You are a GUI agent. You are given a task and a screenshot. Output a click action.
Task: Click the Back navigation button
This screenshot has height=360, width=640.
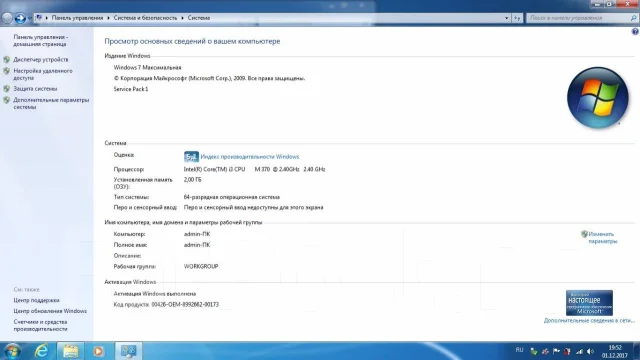(7, 18)
